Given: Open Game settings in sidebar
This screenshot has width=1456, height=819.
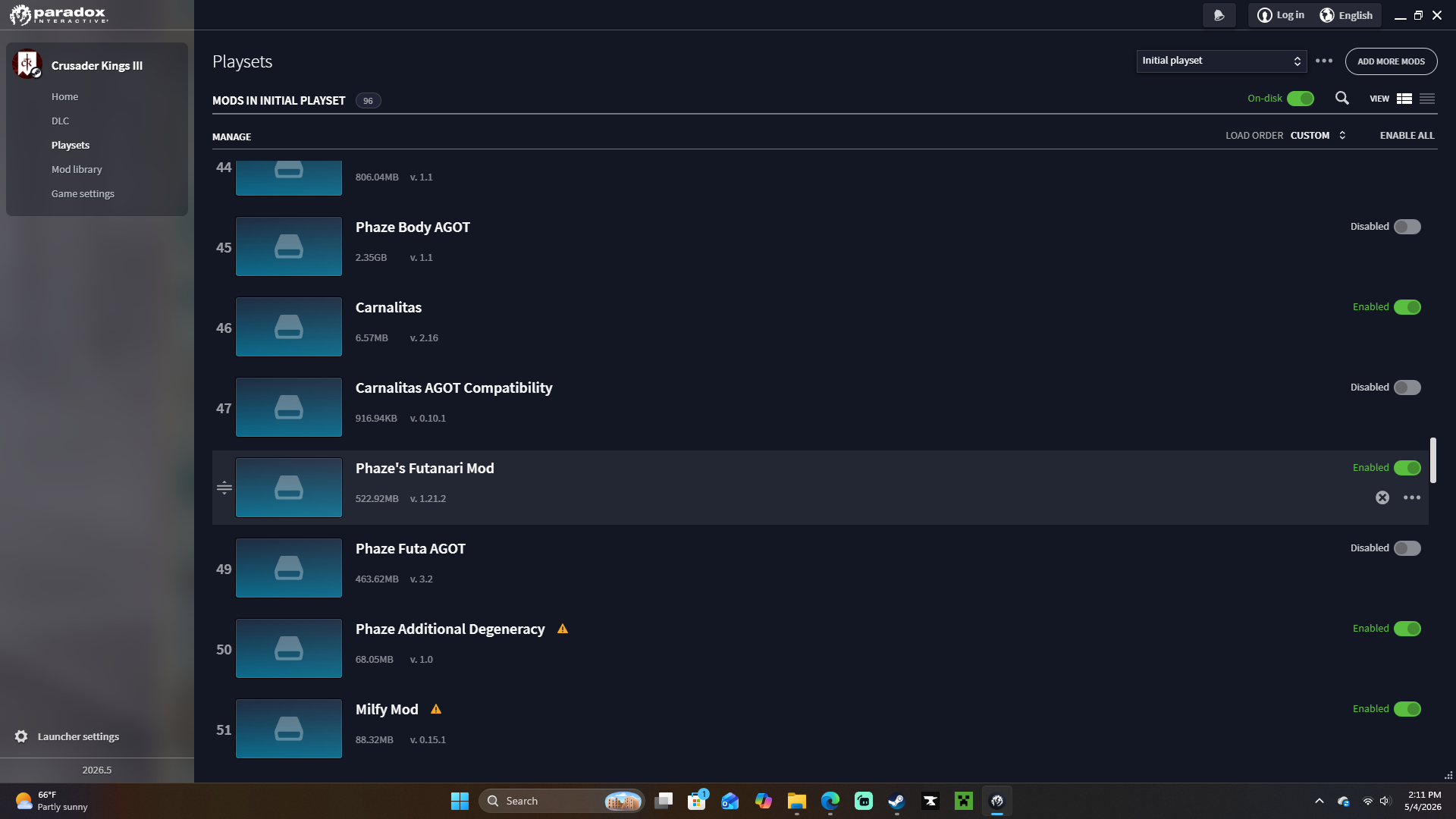Looking at the screenshot, I should pyautogui.click(x=83, y=193).
